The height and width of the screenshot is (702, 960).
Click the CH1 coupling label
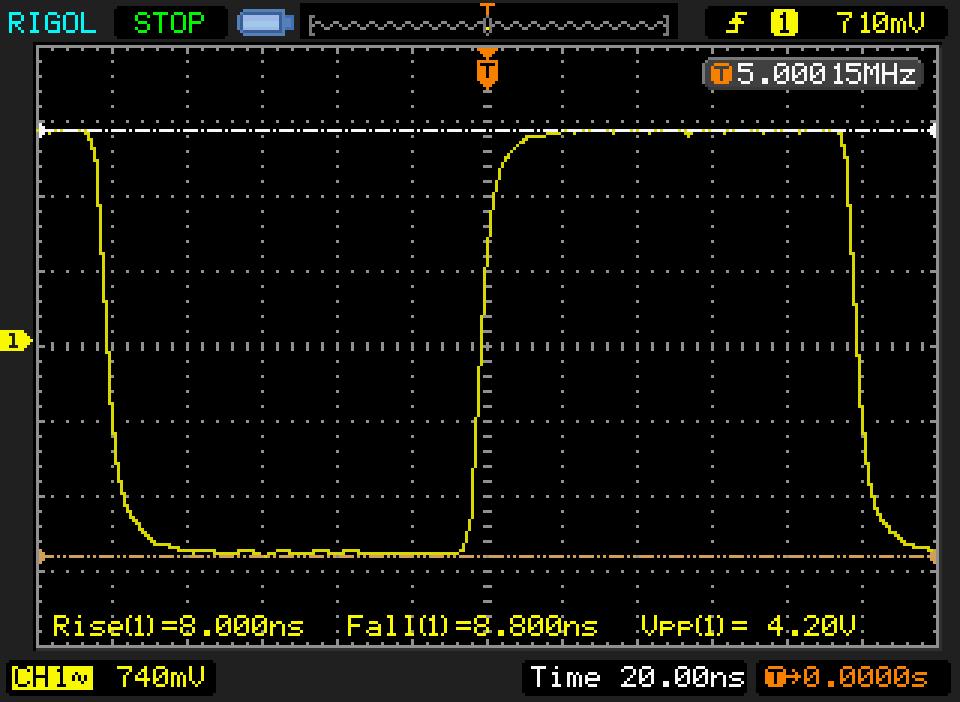click(x=52, y=678)
